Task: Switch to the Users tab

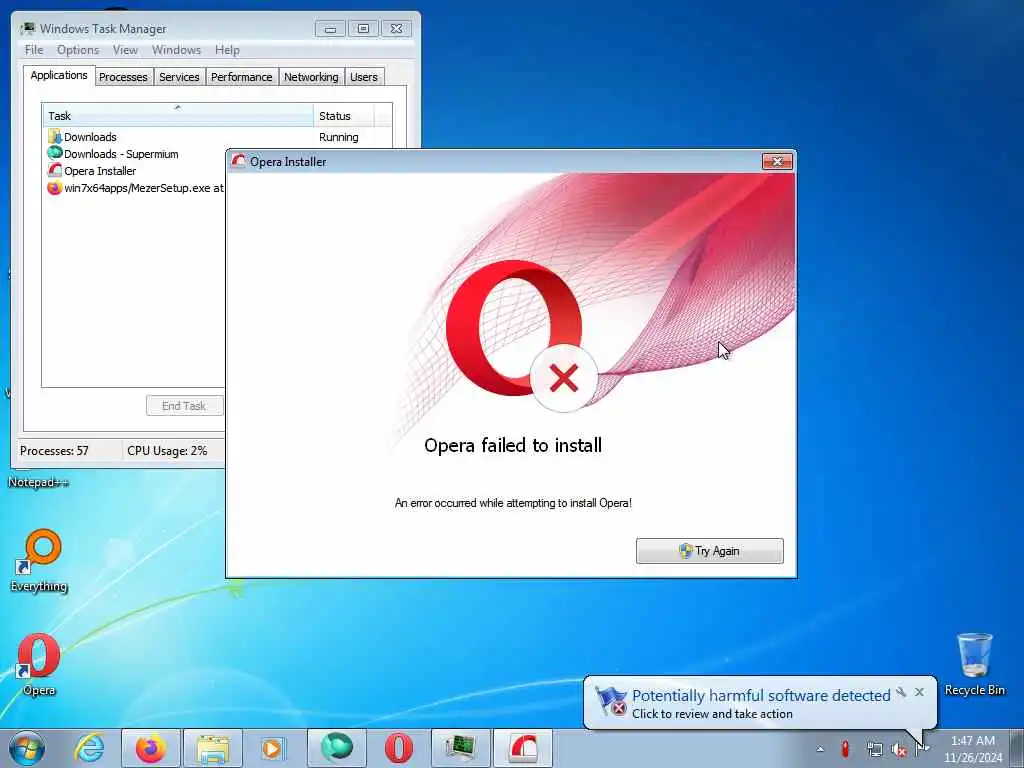Action: (x=364, y=77)
